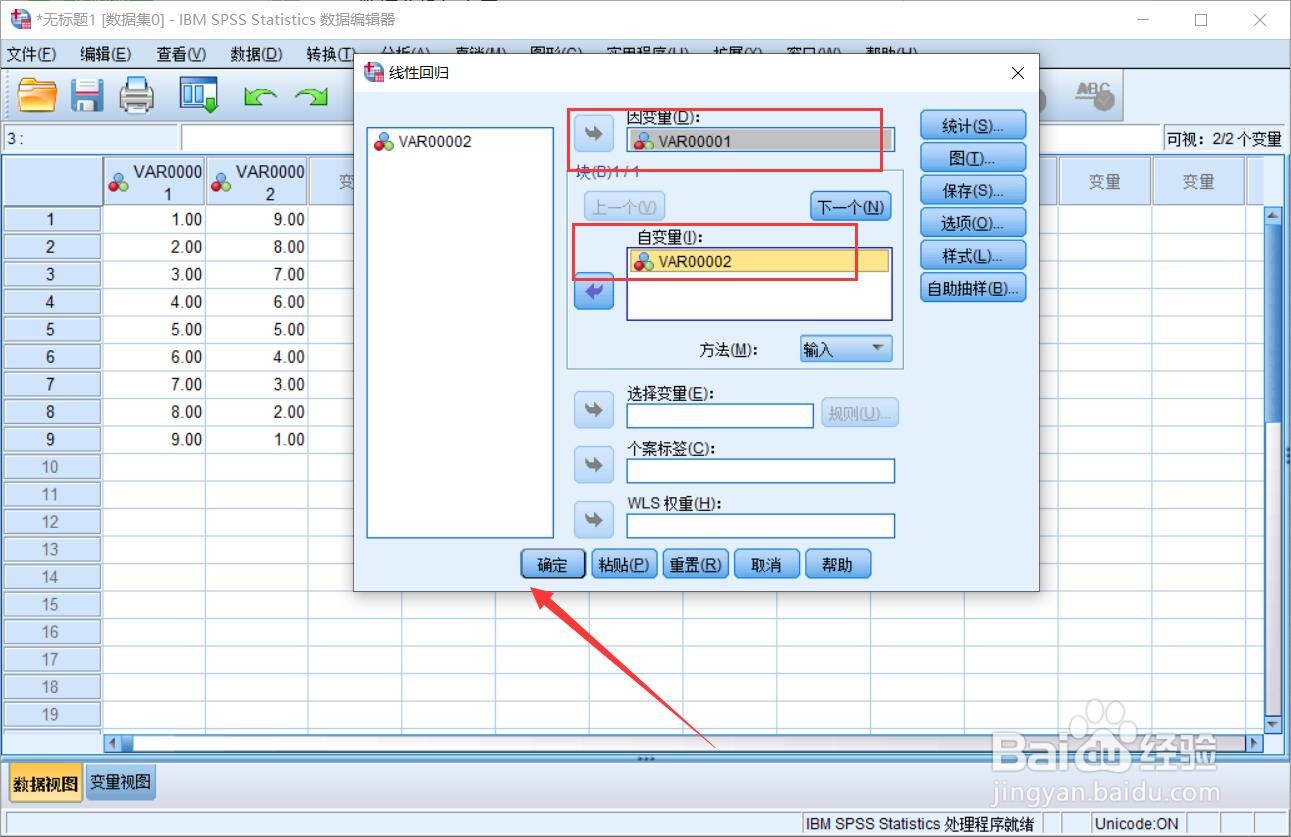
Task: Open the 选项(O)... settings
Action: tap(973, 223)
